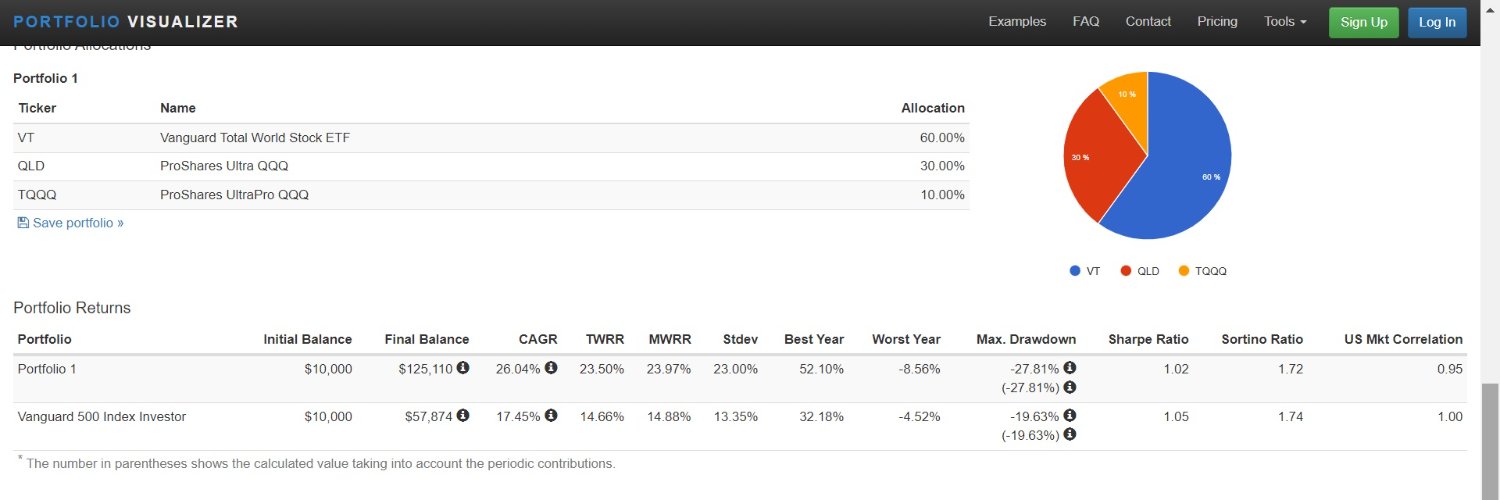Viewport: 1500px width, 500px height.
Task: Open the Tools dropdown menu
Action: tap(1285, 21)
